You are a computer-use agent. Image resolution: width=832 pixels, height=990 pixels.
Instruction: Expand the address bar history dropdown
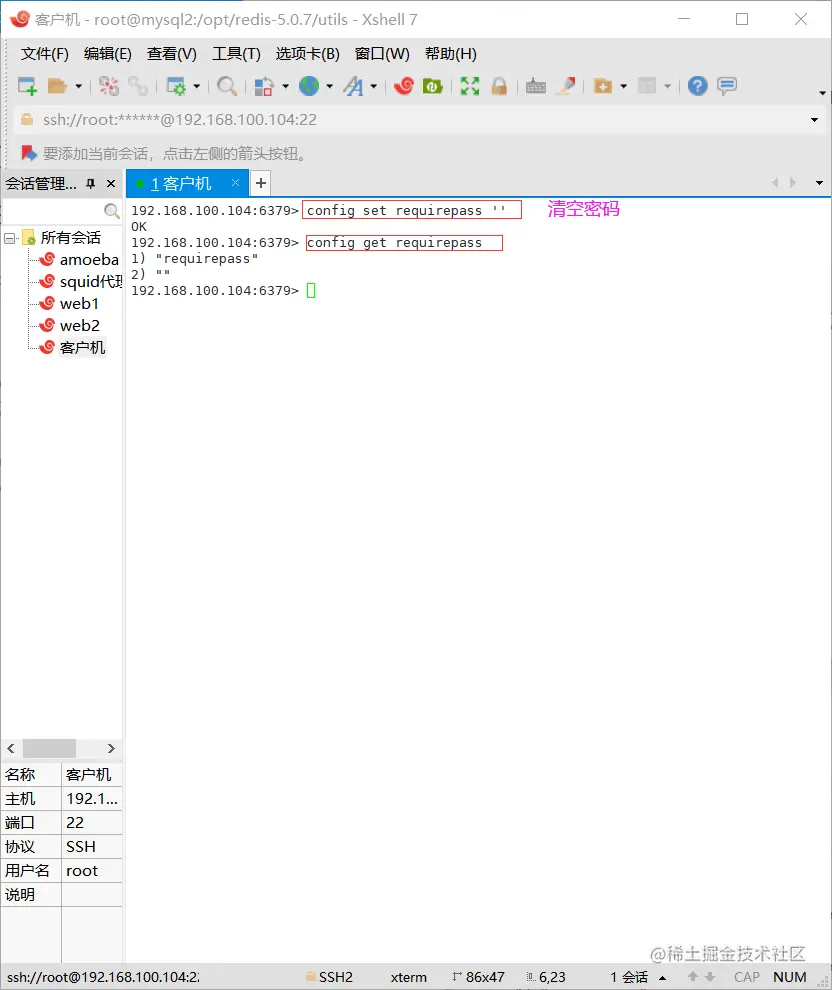(x=814, y=120)
